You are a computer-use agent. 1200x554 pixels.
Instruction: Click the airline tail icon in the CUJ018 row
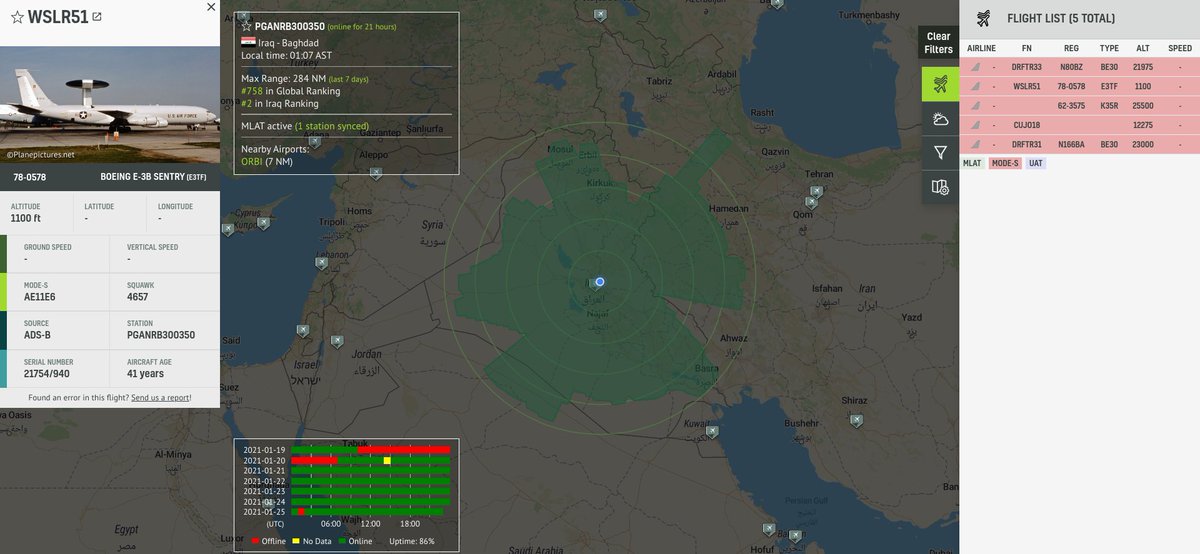click(x=977, y=125)
